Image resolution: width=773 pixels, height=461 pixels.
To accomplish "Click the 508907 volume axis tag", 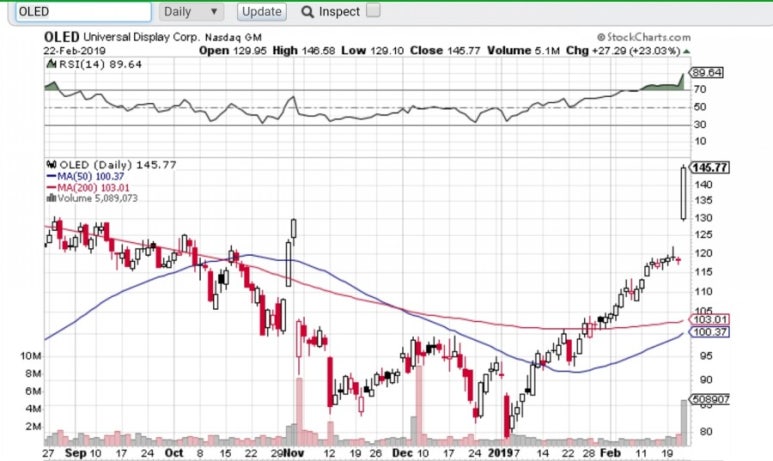I will coord(710,399).
